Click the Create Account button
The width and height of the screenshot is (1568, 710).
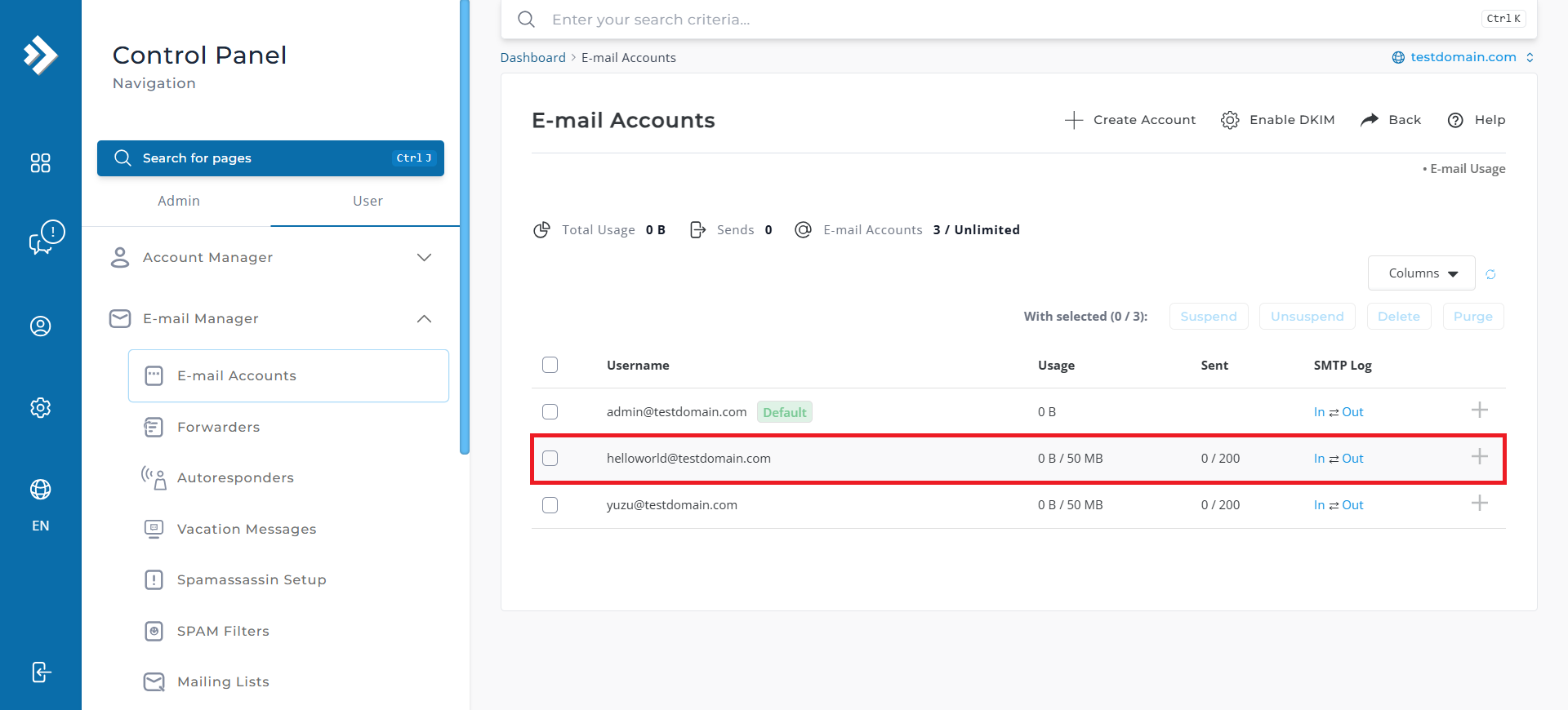pos(1130,120)
